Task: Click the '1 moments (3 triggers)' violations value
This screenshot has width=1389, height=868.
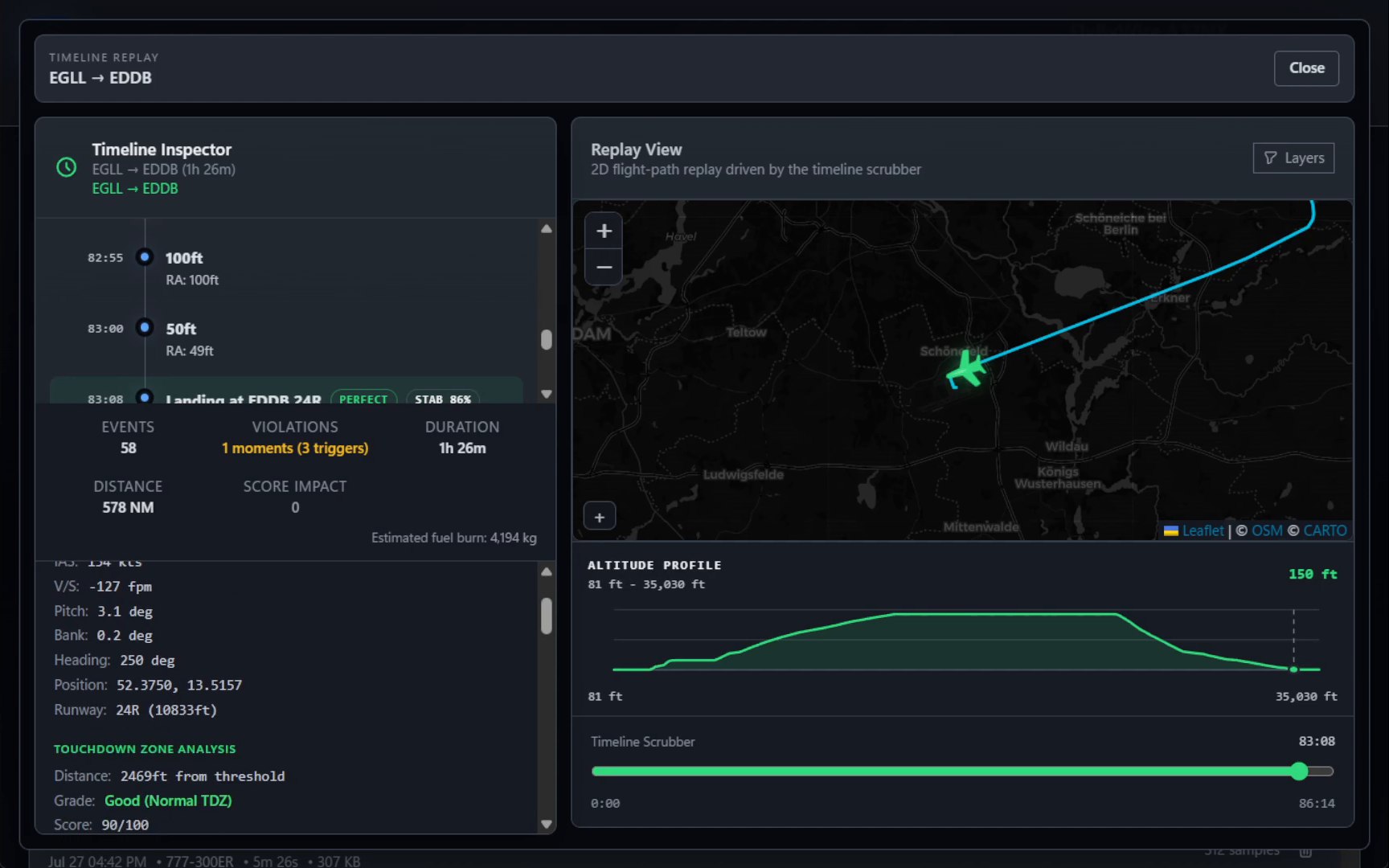Action: click(295, 448)
